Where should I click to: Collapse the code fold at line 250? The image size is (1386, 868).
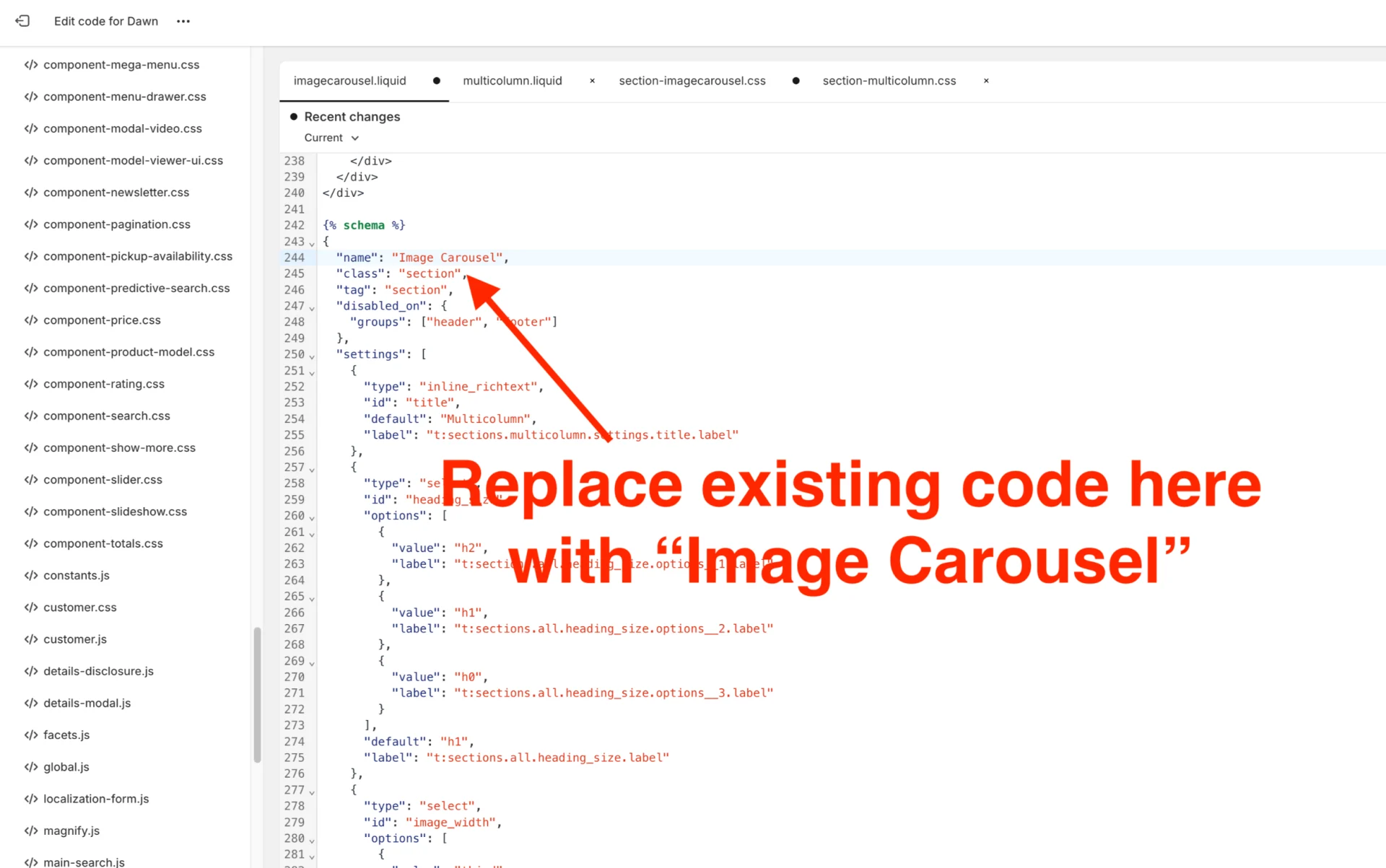pyautogui.click(x=311, y=355)
